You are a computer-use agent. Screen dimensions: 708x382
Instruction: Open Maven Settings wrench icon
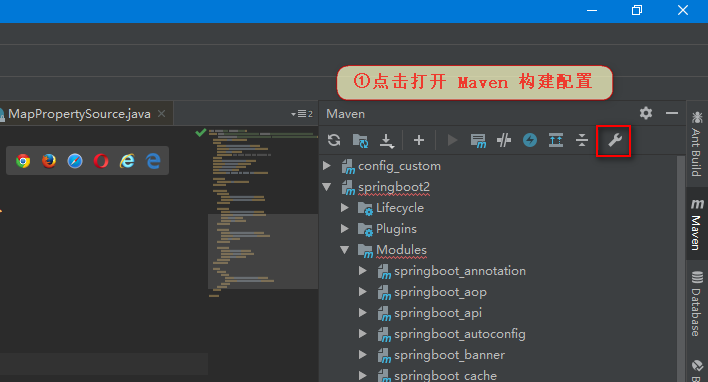point(615,140)
